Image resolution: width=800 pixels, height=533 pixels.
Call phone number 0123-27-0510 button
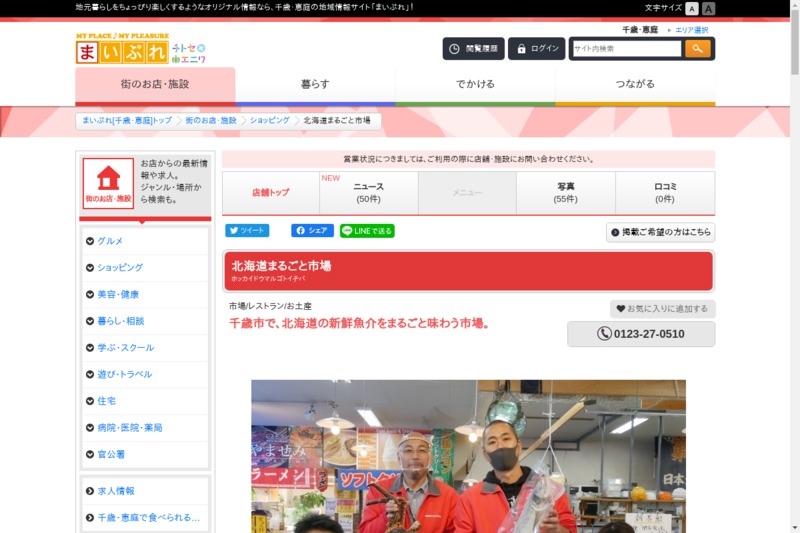(641, 334)
